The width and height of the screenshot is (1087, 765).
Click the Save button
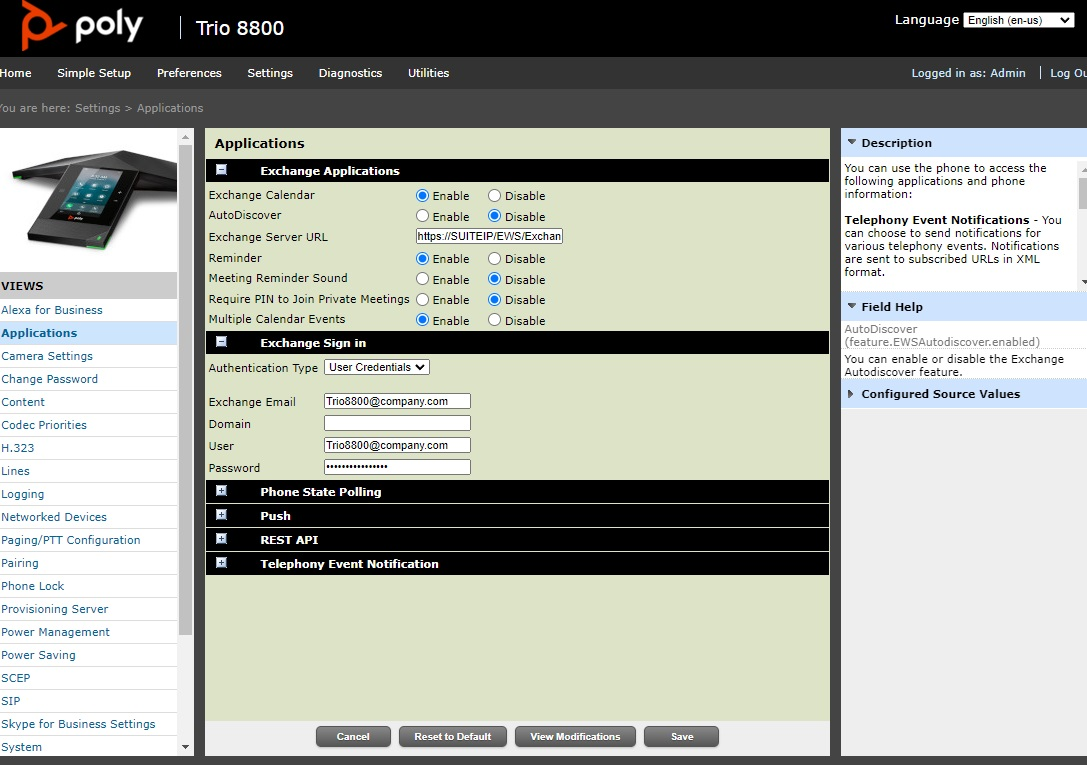(x=681, y=736)
